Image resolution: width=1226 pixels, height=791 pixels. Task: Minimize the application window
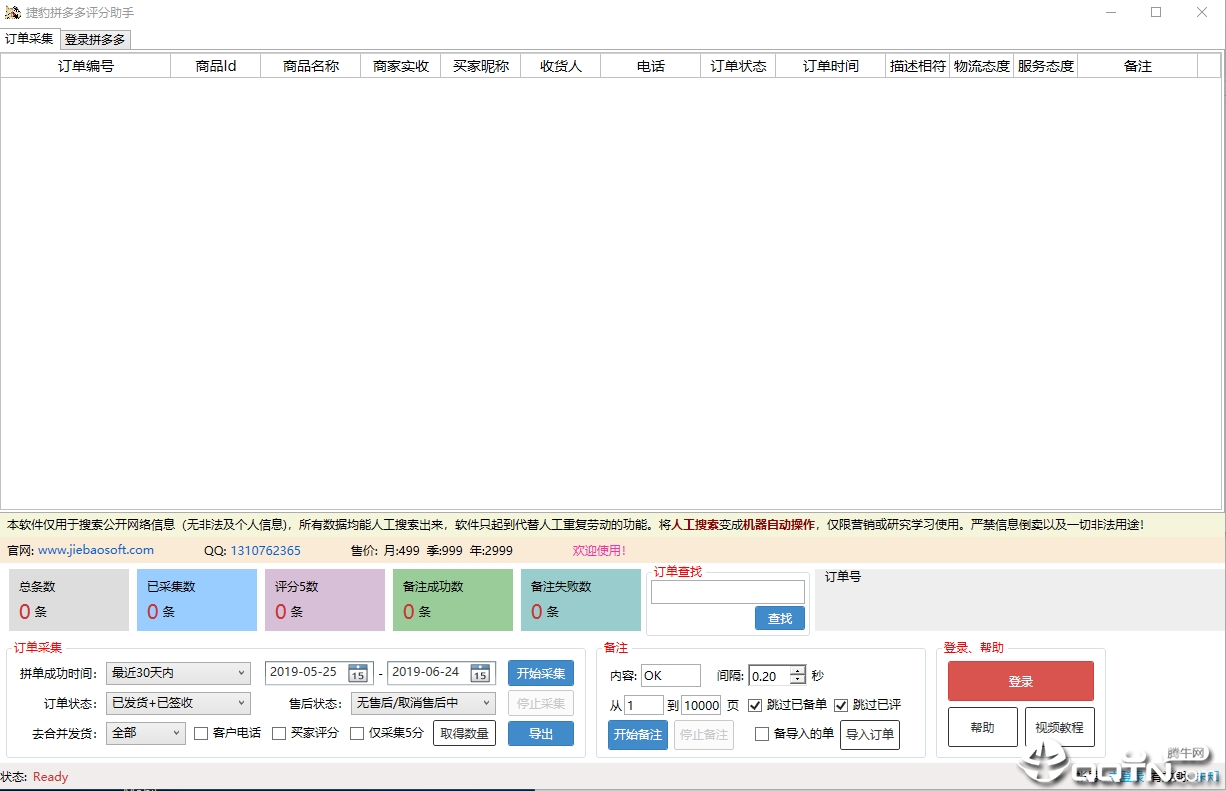click(x=1111, y=13)
